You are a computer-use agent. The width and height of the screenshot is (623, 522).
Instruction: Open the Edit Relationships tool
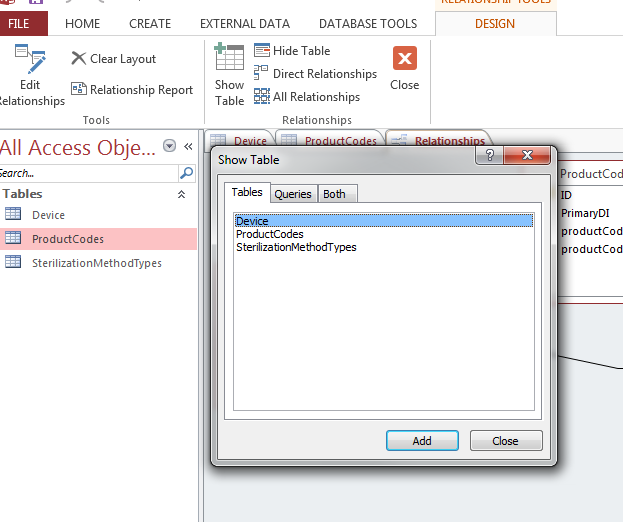30,75
